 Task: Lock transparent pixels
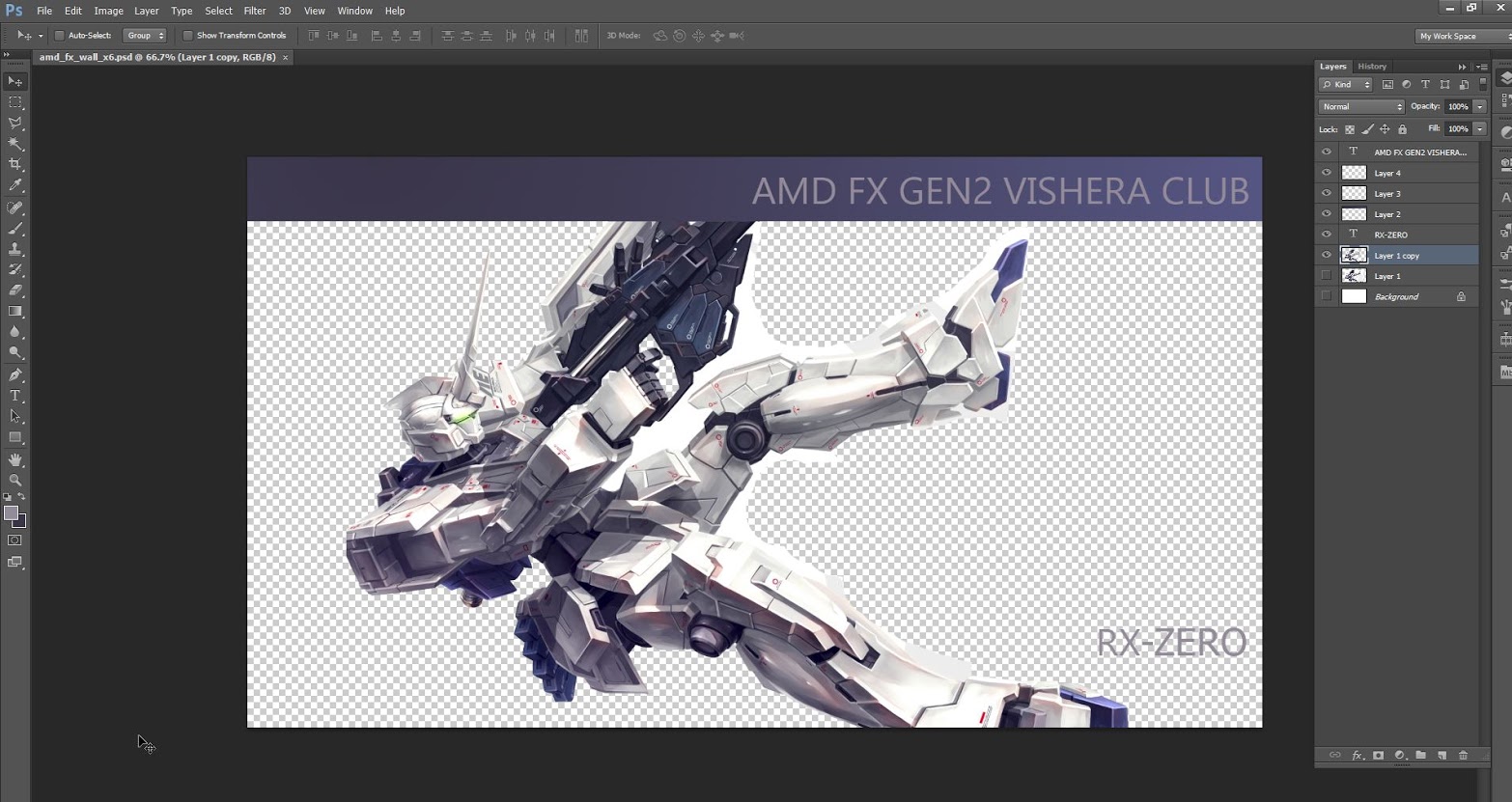[x=1350, y=129]
